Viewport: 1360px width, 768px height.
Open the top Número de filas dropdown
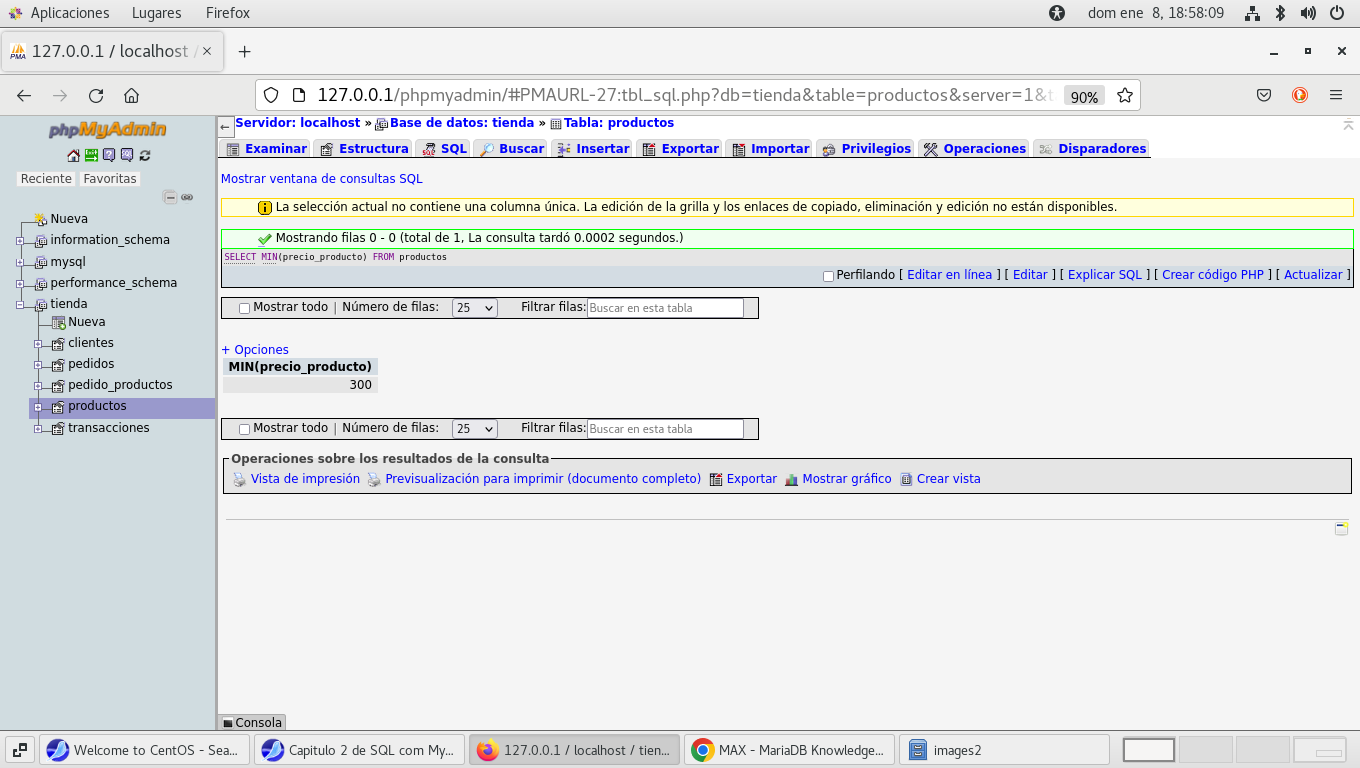(474, 308)
